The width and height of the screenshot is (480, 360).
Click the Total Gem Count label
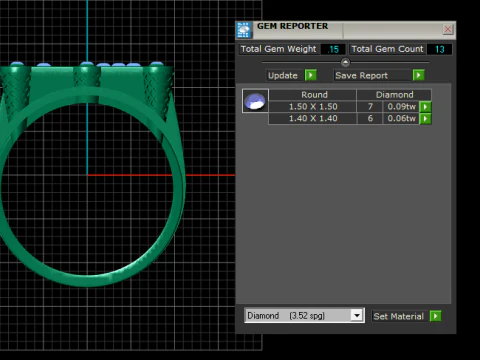(x=387, y=49)
